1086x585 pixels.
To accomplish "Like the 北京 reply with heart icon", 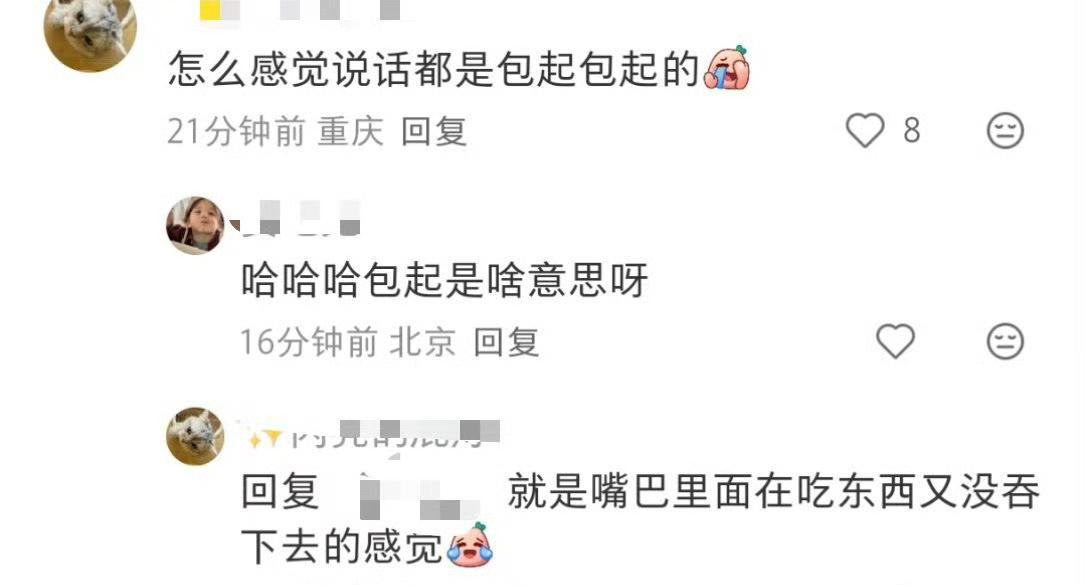I will click(x=896, y=341).
